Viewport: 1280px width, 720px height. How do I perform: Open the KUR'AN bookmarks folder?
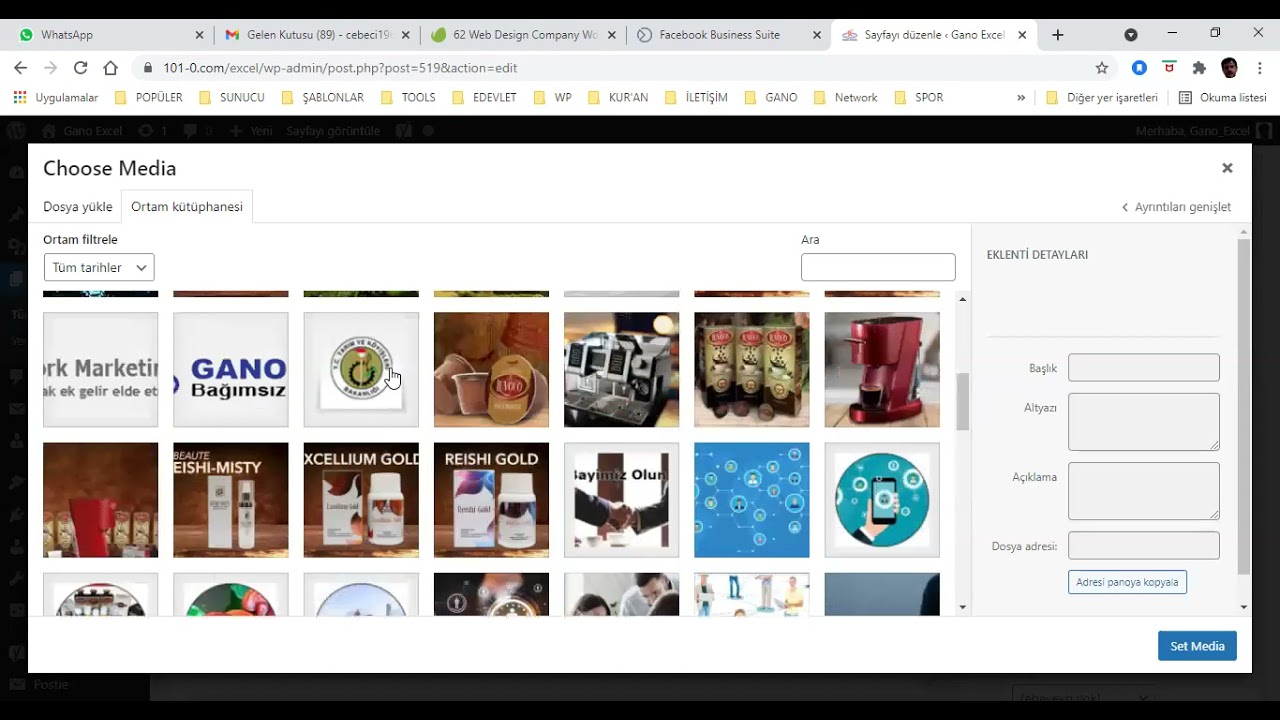(619, 98)
